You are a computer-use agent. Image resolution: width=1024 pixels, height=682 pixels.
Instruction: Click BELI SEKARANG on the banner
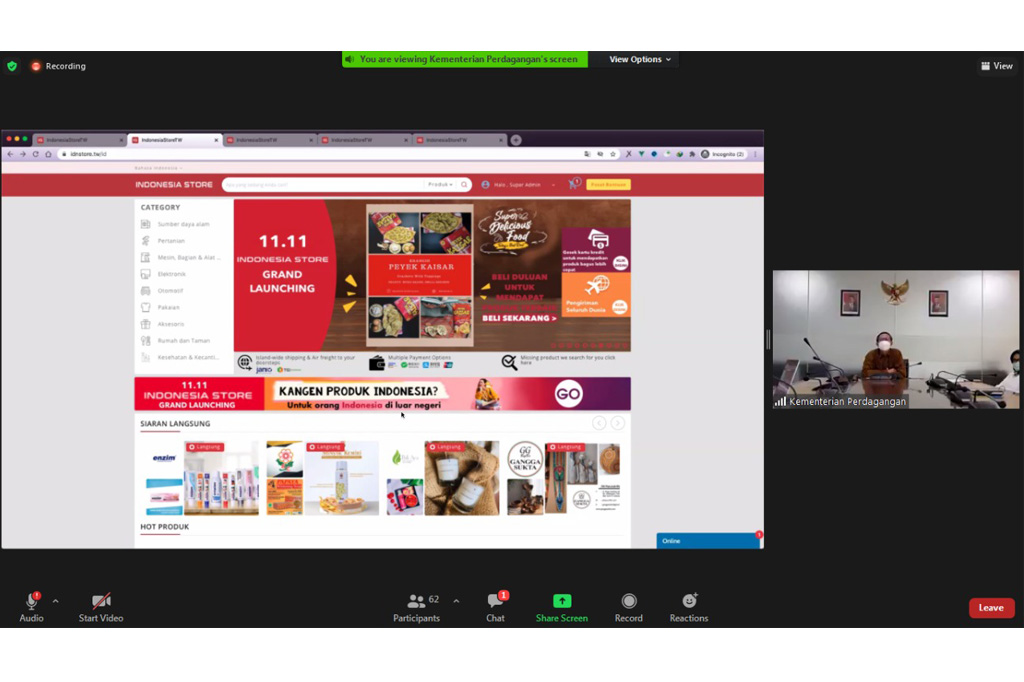point(519,318)
